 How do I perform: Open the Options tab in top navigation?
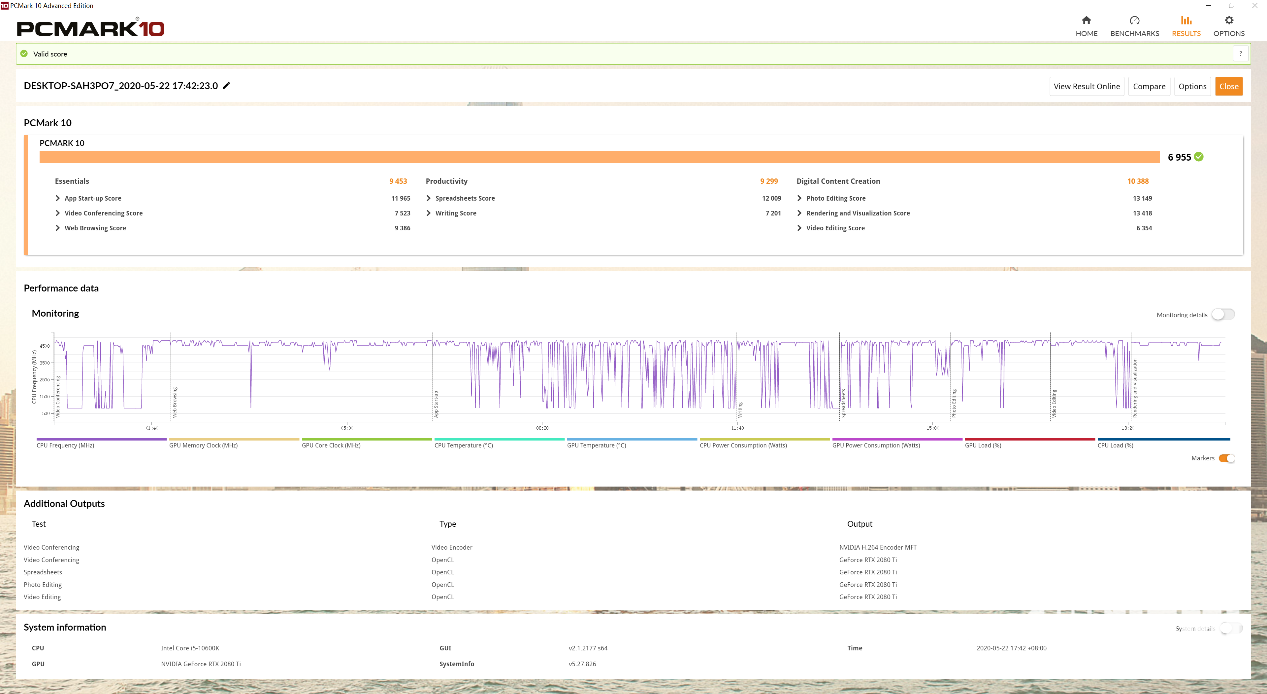[1229, 26]
